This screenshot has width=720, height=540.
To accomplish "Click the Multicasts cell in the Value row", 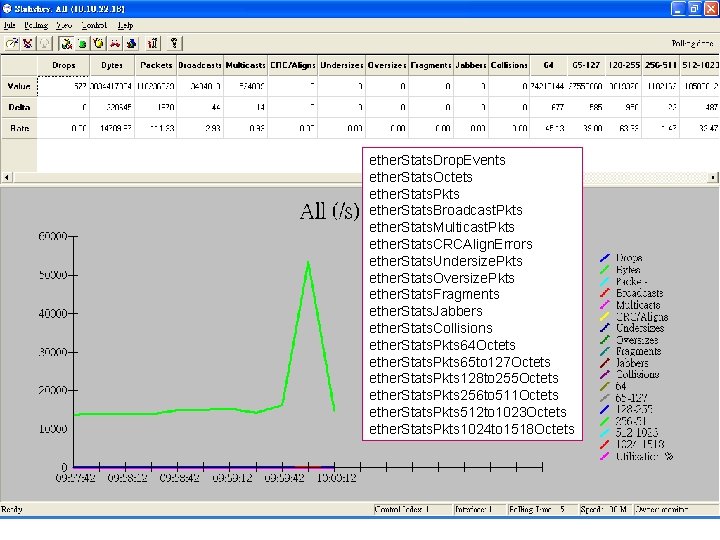I will pyautogui.click(x=246, y=86).
